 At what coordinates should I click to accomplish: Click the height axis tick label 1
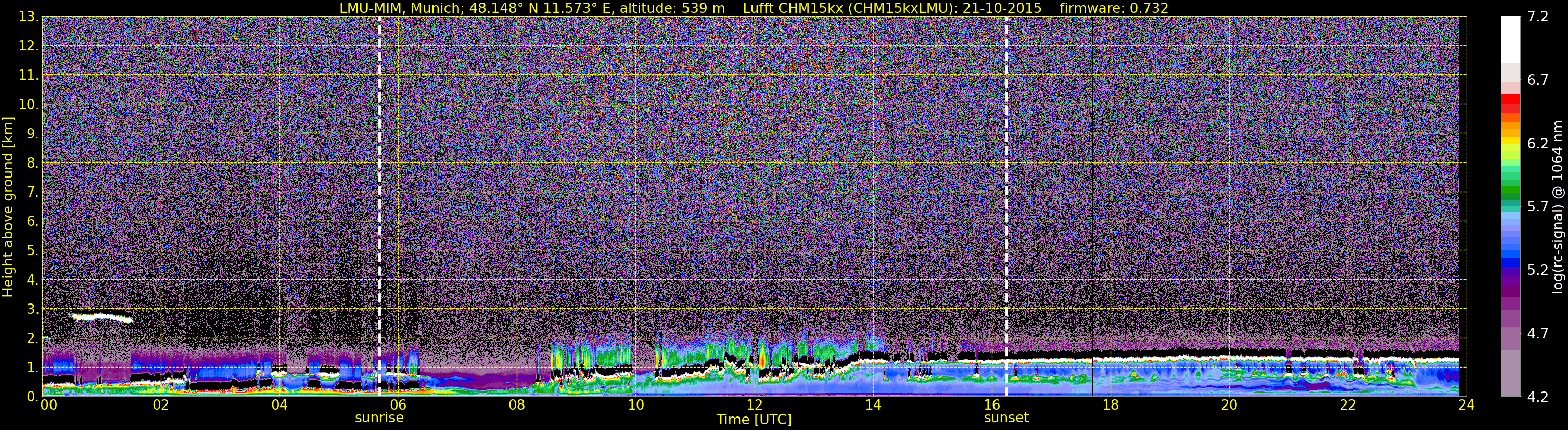32,368
